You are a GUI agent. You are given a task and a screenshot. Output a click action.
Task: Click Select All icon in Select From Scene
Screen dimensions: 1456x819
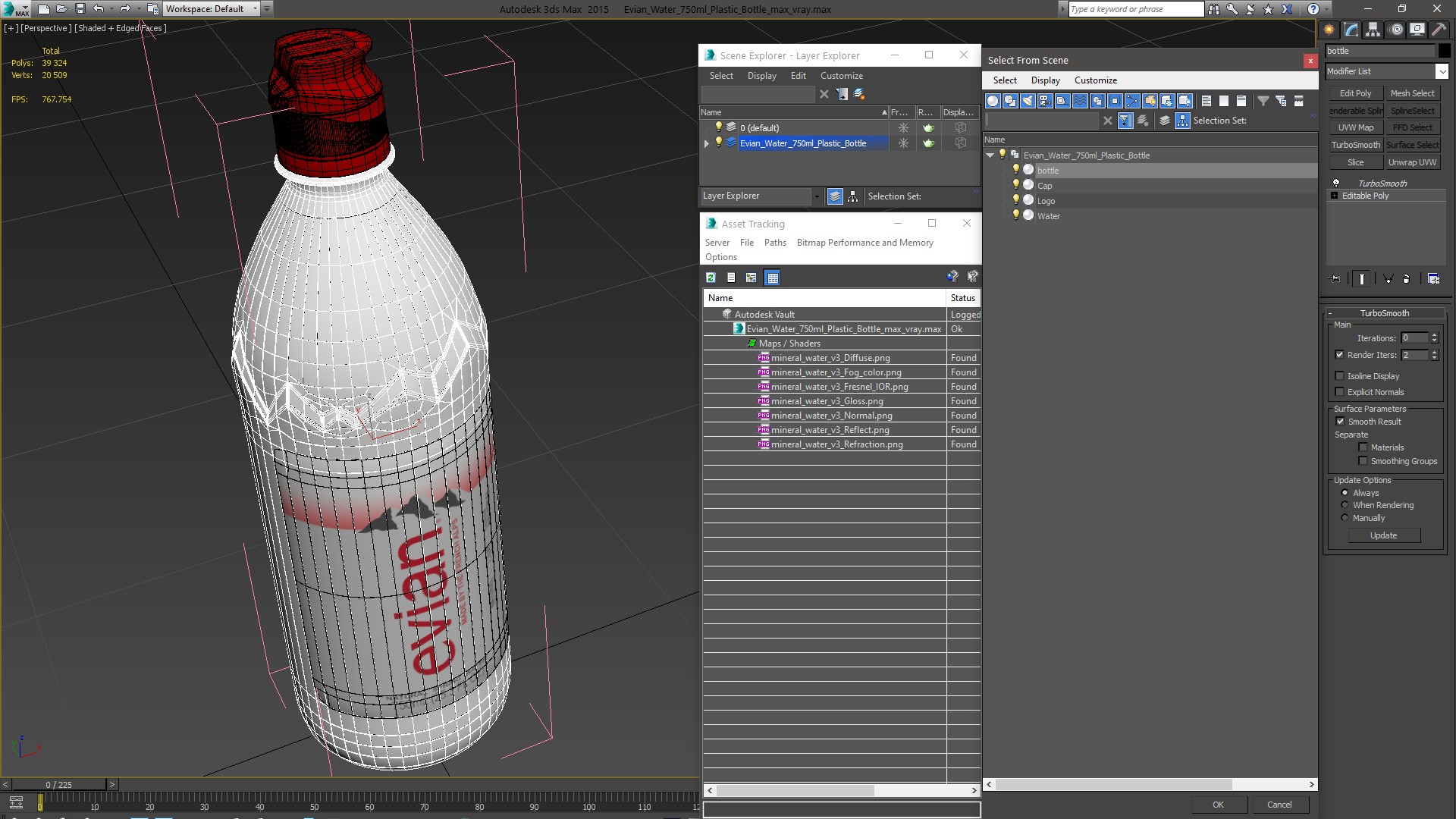(1207, 101)
